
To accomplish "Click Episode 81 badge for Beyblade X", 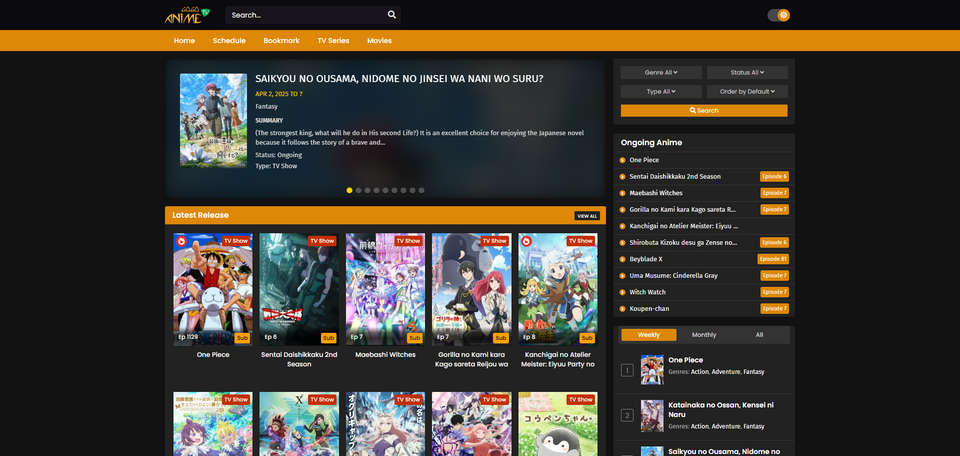I will click(x=773, y=260).
